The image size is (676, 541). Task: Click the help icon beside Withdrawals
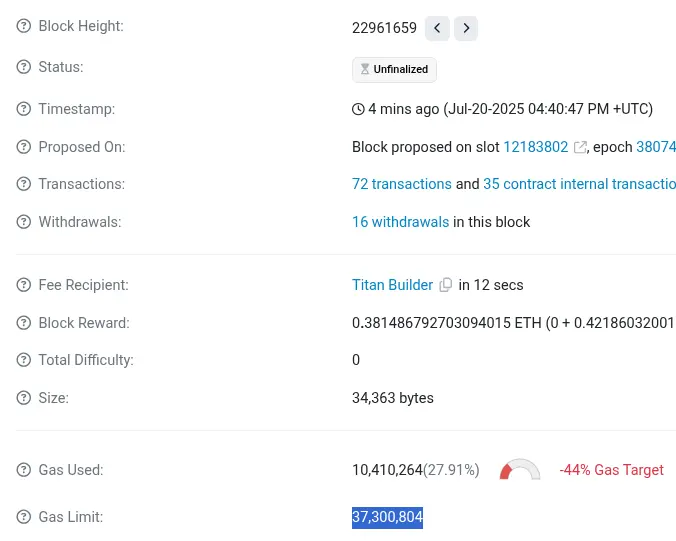(24, 222)
